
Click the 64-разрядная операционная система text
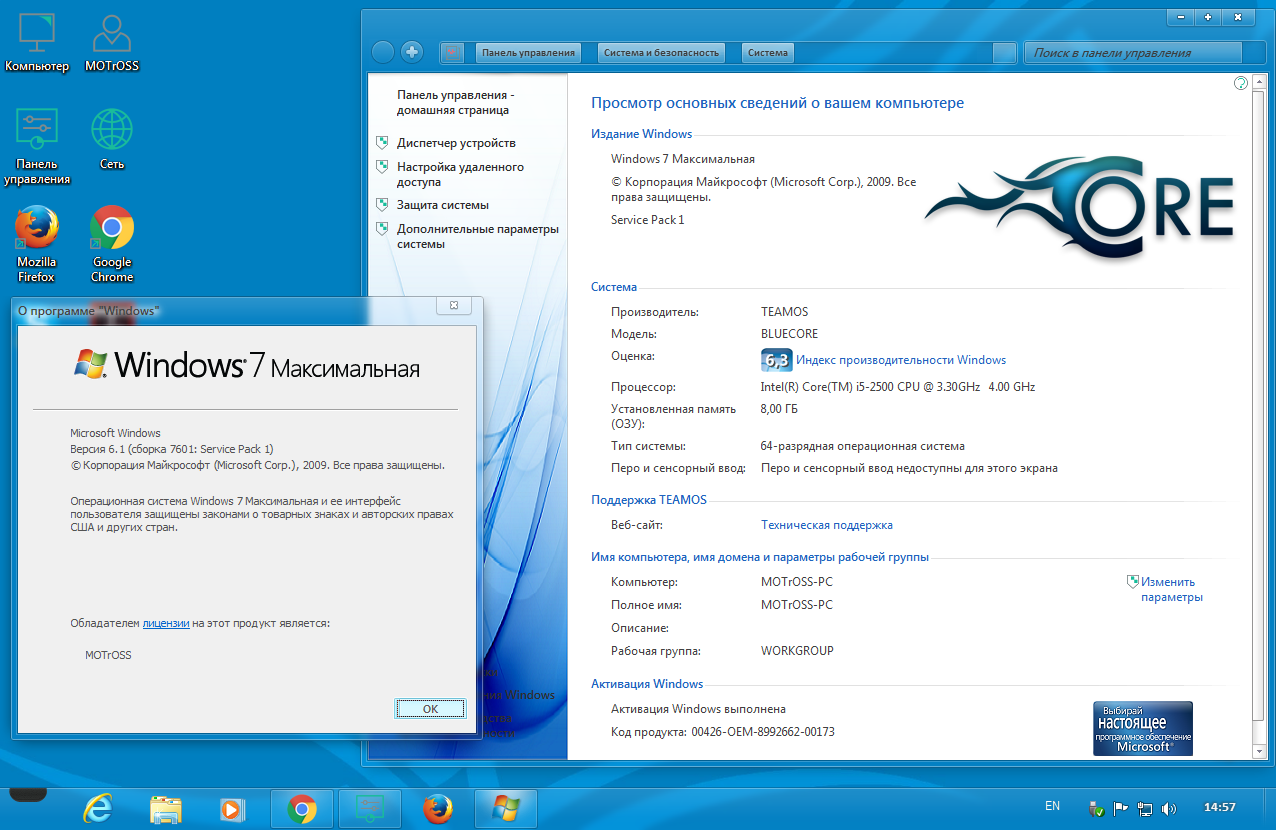click(863, 446)
